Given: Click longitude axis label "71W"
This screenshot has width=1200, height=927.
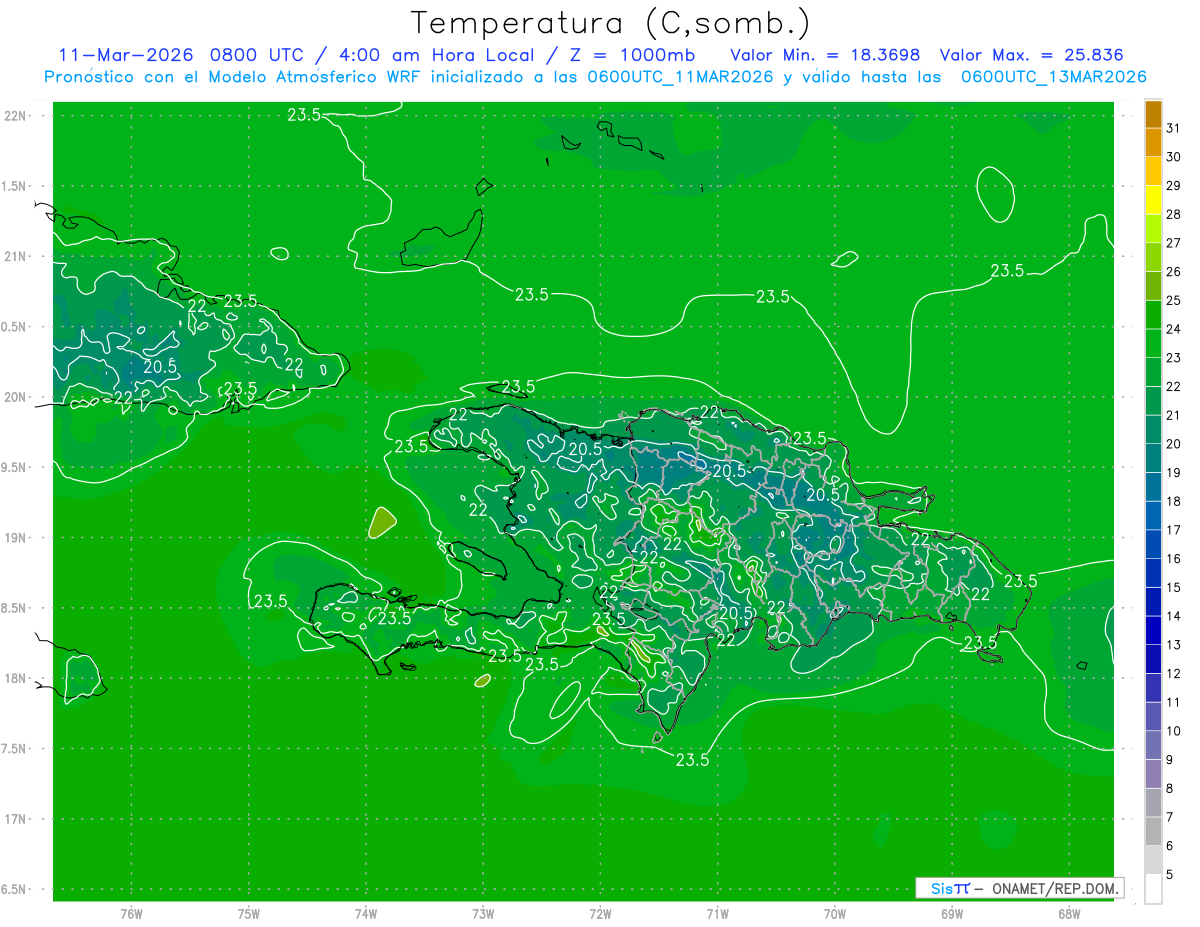Looking at the screenshot, I should 717,913.
